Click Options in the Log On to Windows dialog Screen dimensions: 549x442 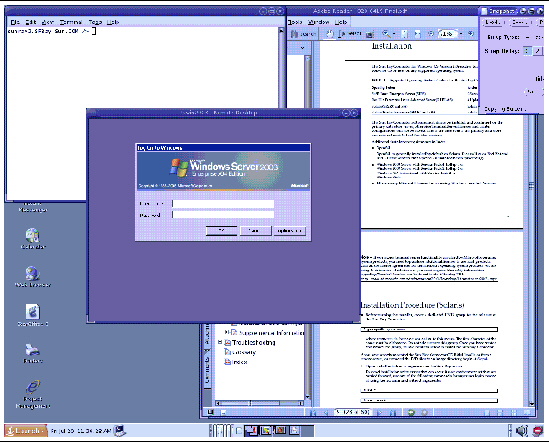[x=289, y=230]
